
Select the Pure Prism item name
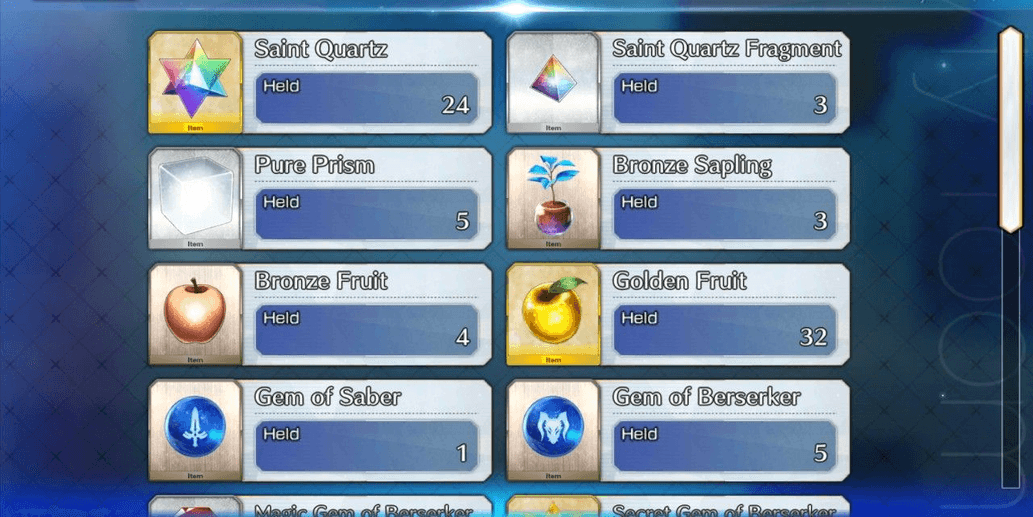314,165
